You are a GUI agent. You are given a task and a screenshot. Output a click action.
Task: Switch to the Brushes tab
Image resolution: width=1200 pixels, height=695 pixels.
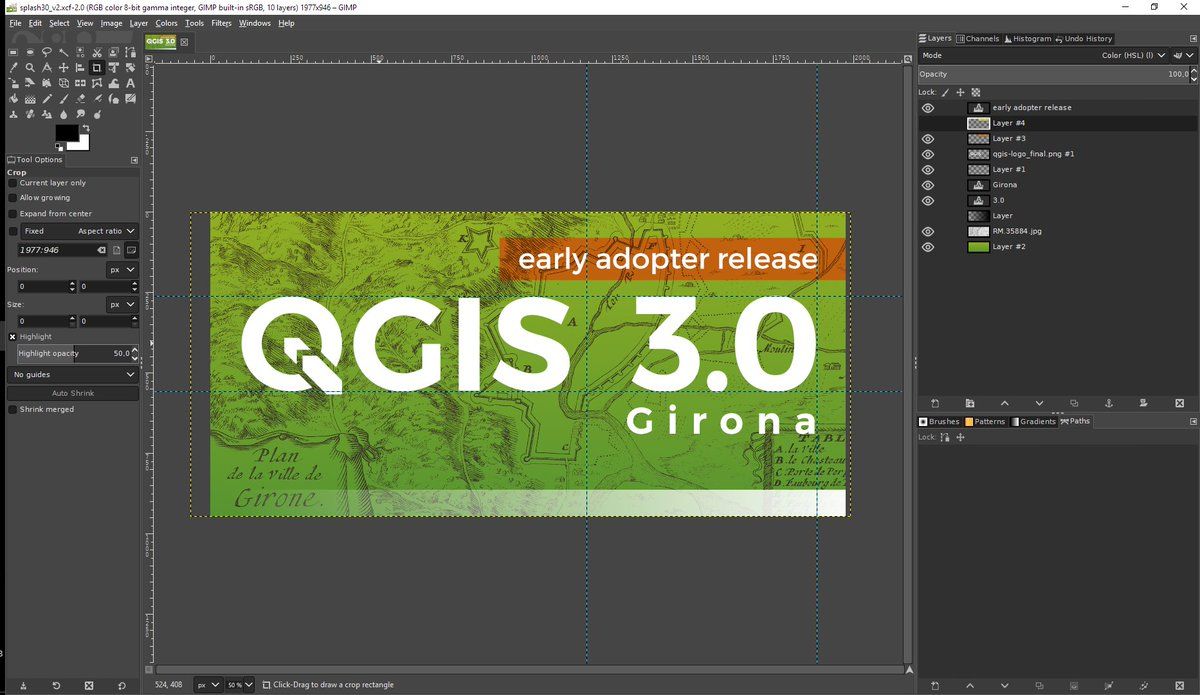pos(939,422)
